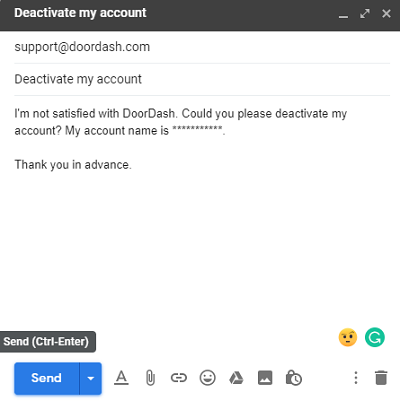Click the subject field Deactivate my account

[x=202, y=79]
